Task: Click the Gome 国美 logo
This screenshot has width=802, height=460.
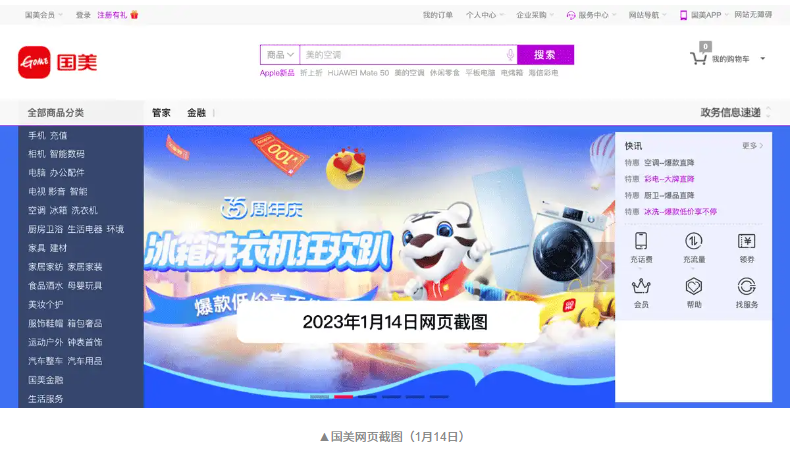Action: [57, 62]
